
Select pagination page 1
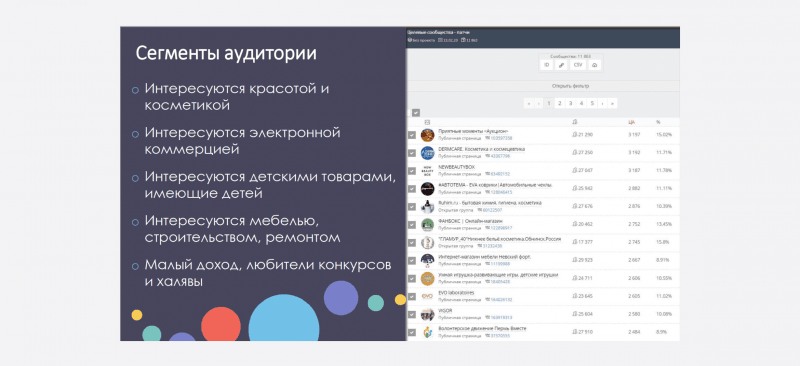tap(549, 103)
